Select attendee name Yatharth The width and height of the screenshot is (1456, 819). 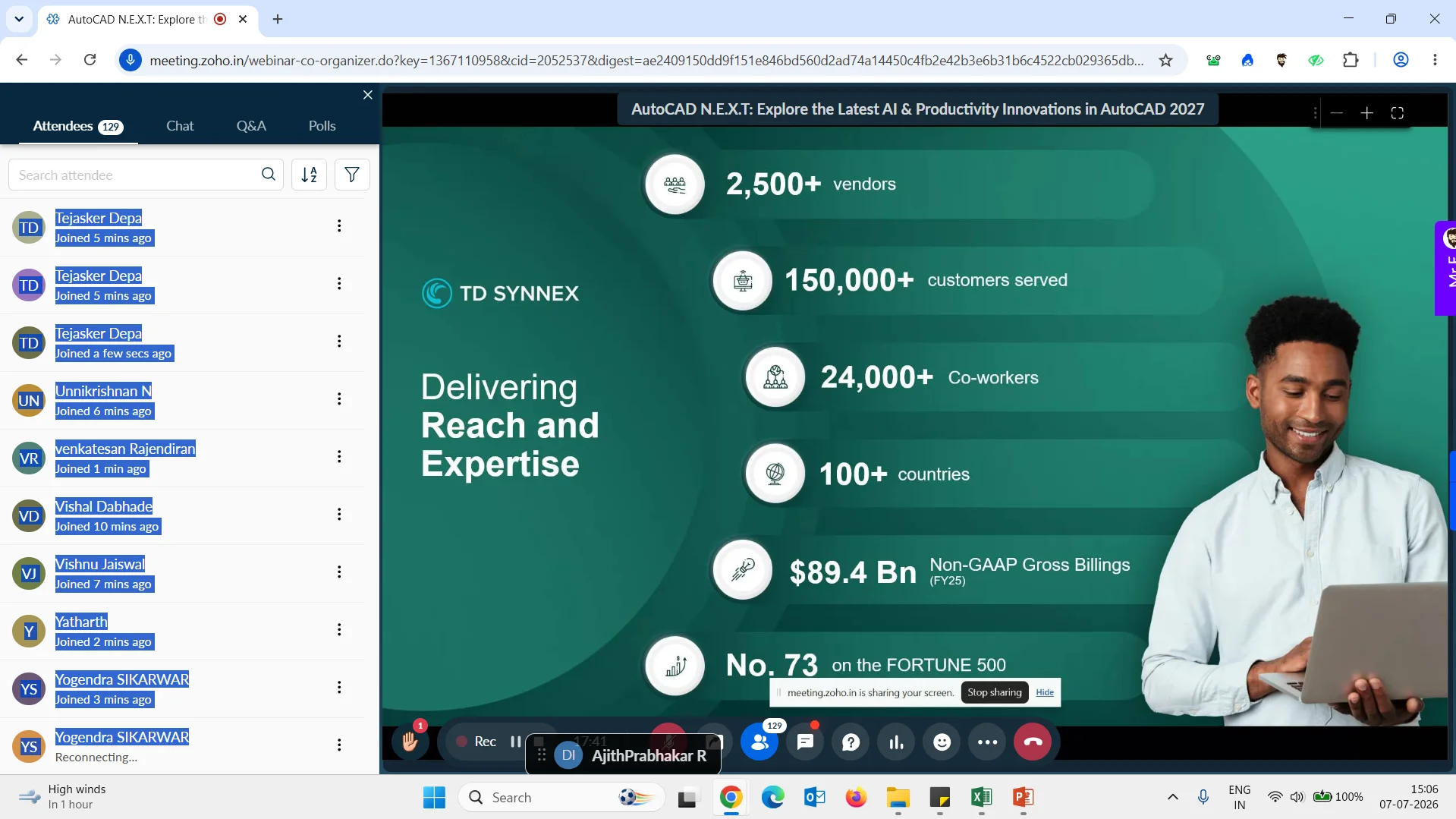(x=81, y=622)
